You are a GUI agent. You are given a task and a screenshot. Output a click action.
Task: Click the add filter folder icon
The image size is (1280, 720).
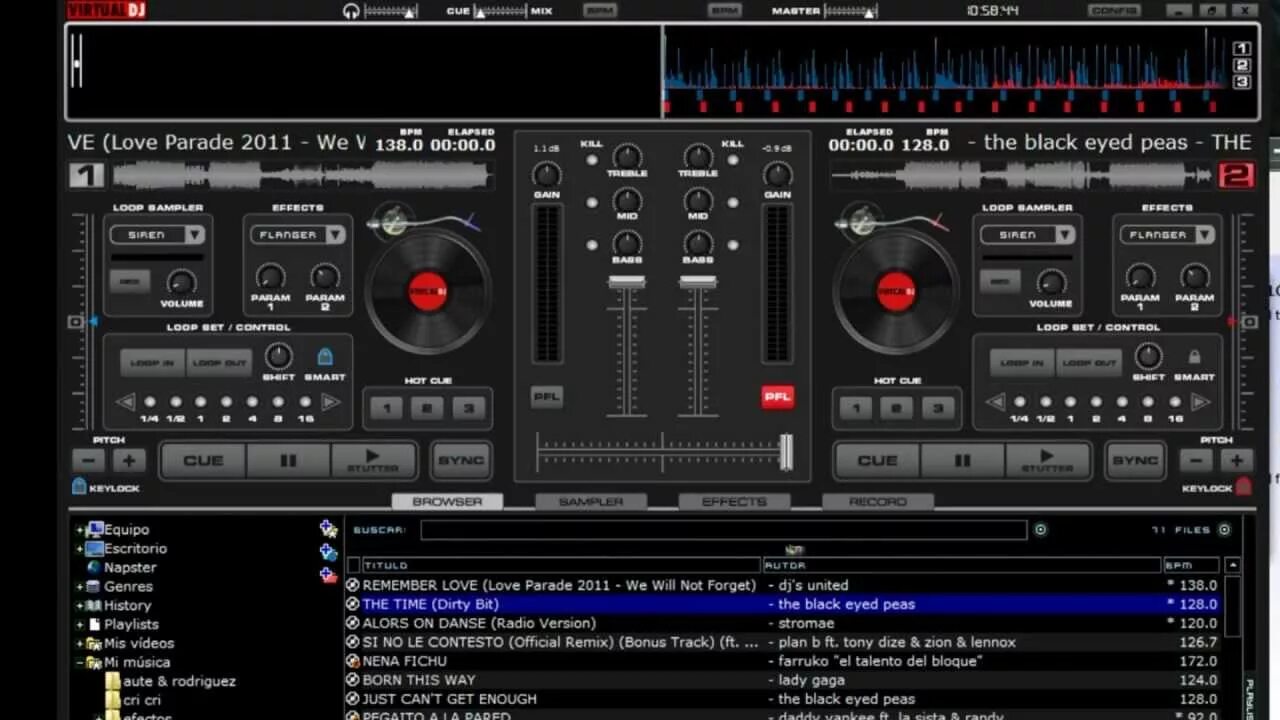point(328,575)
